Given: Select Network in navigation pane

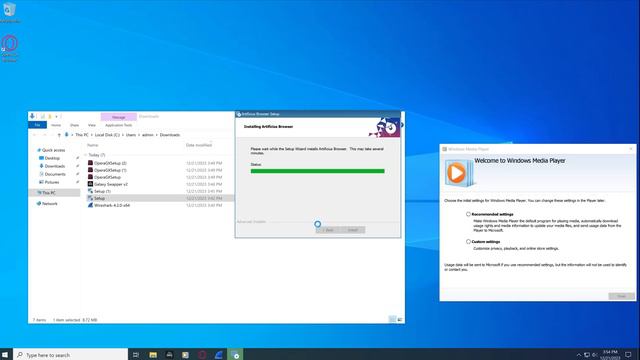Looking at the screenshot, I should [x=50, y=203].
